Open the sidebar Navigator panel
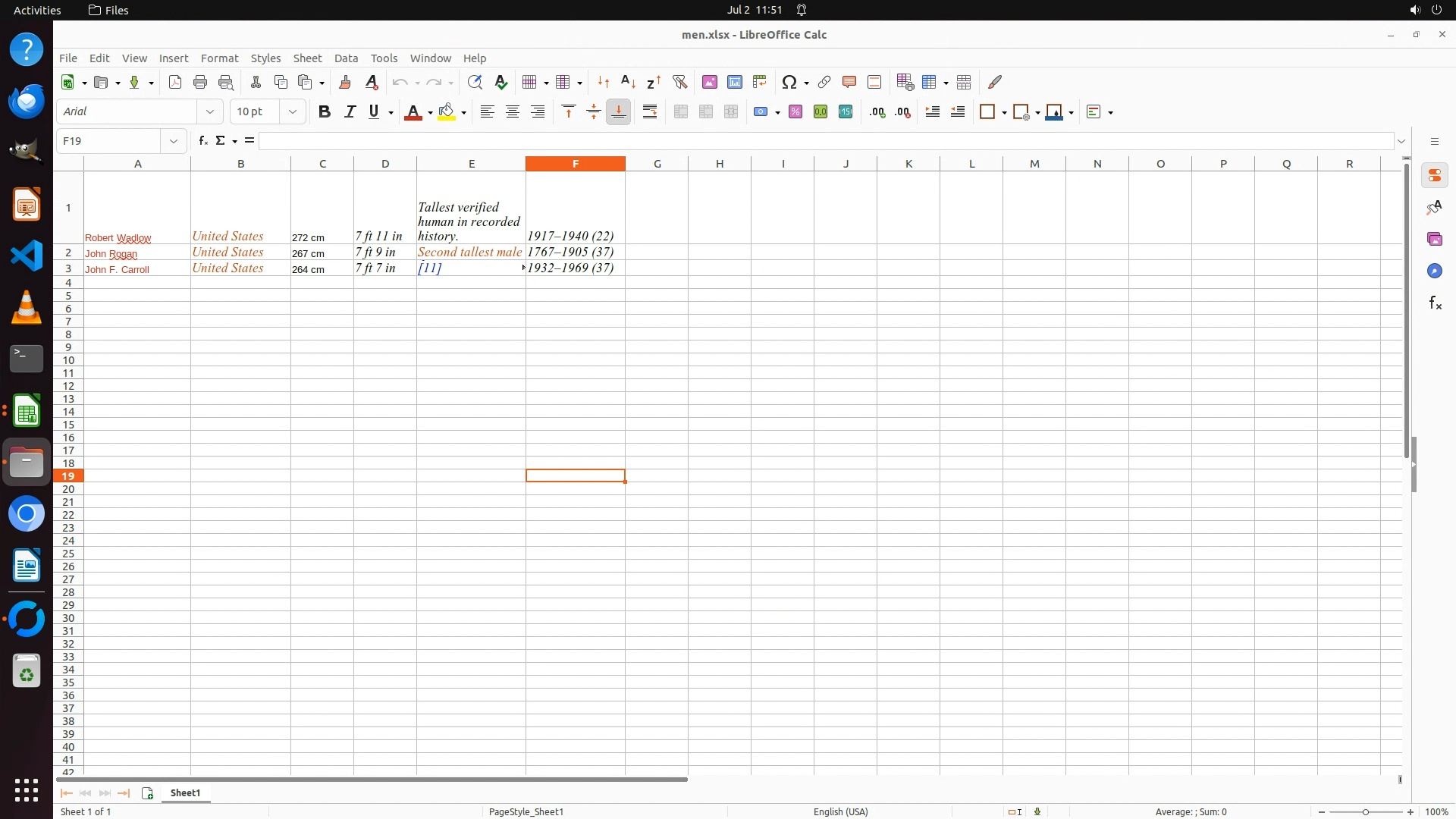Image resolution: width=1456 pixels, height=819 pixels. pyautogui.click(x=1434, y=271)
